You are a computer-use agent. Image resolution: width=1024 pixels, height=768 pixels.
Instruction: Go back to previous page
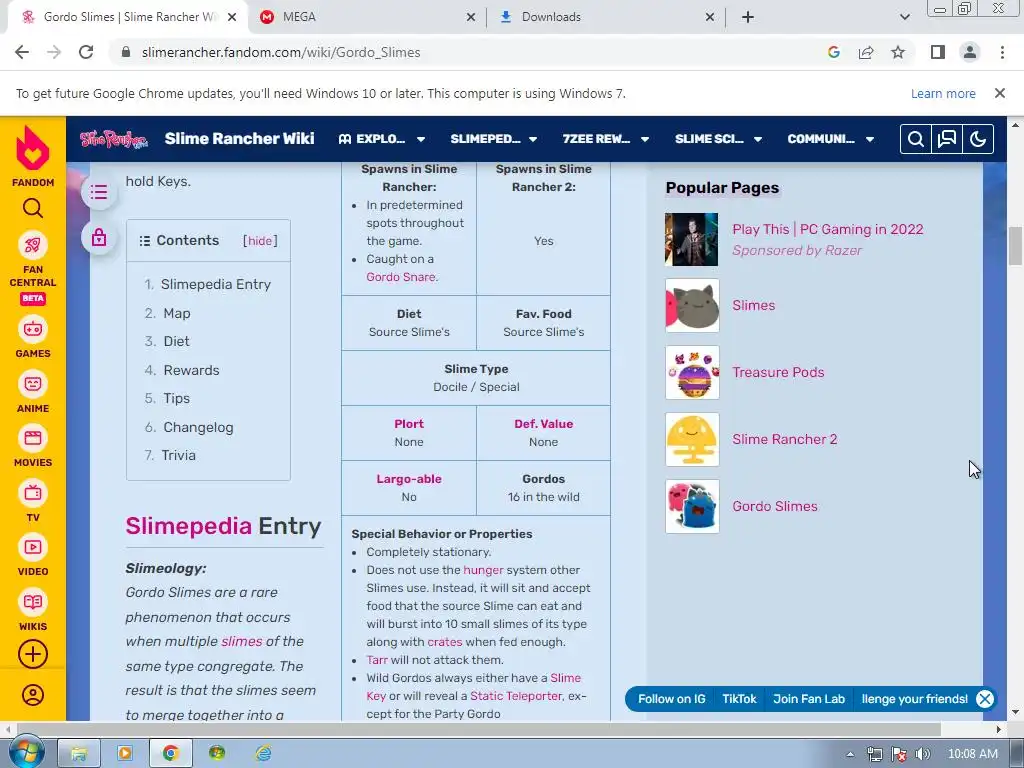point(22,52)
